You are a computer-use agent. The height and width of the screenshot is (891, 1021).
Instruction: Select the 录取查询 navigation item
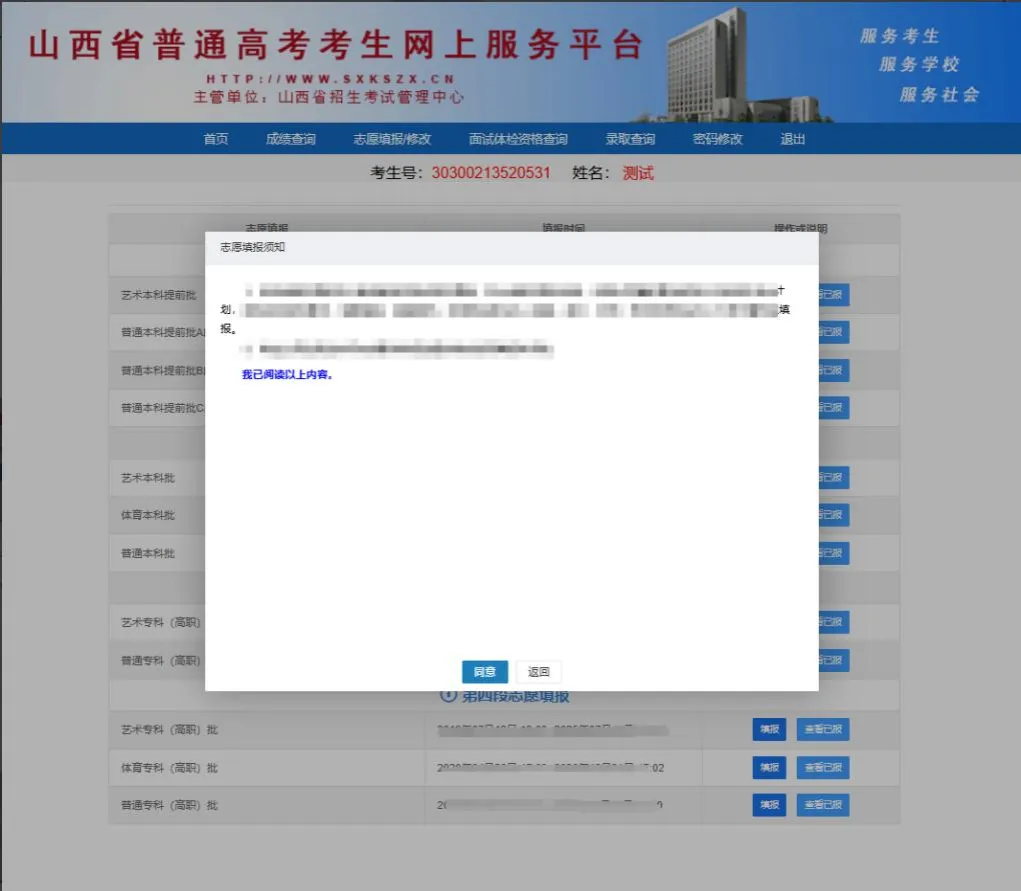pos(630,139)
